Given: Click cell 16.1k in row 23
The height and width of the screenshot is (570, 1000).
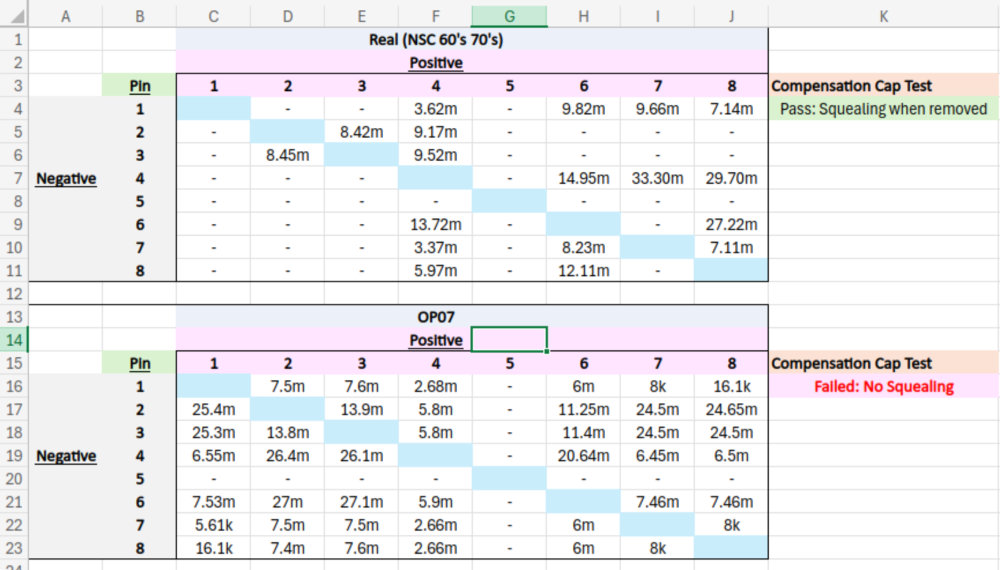Looking at the screenshot, I should (x=214, y=548).
